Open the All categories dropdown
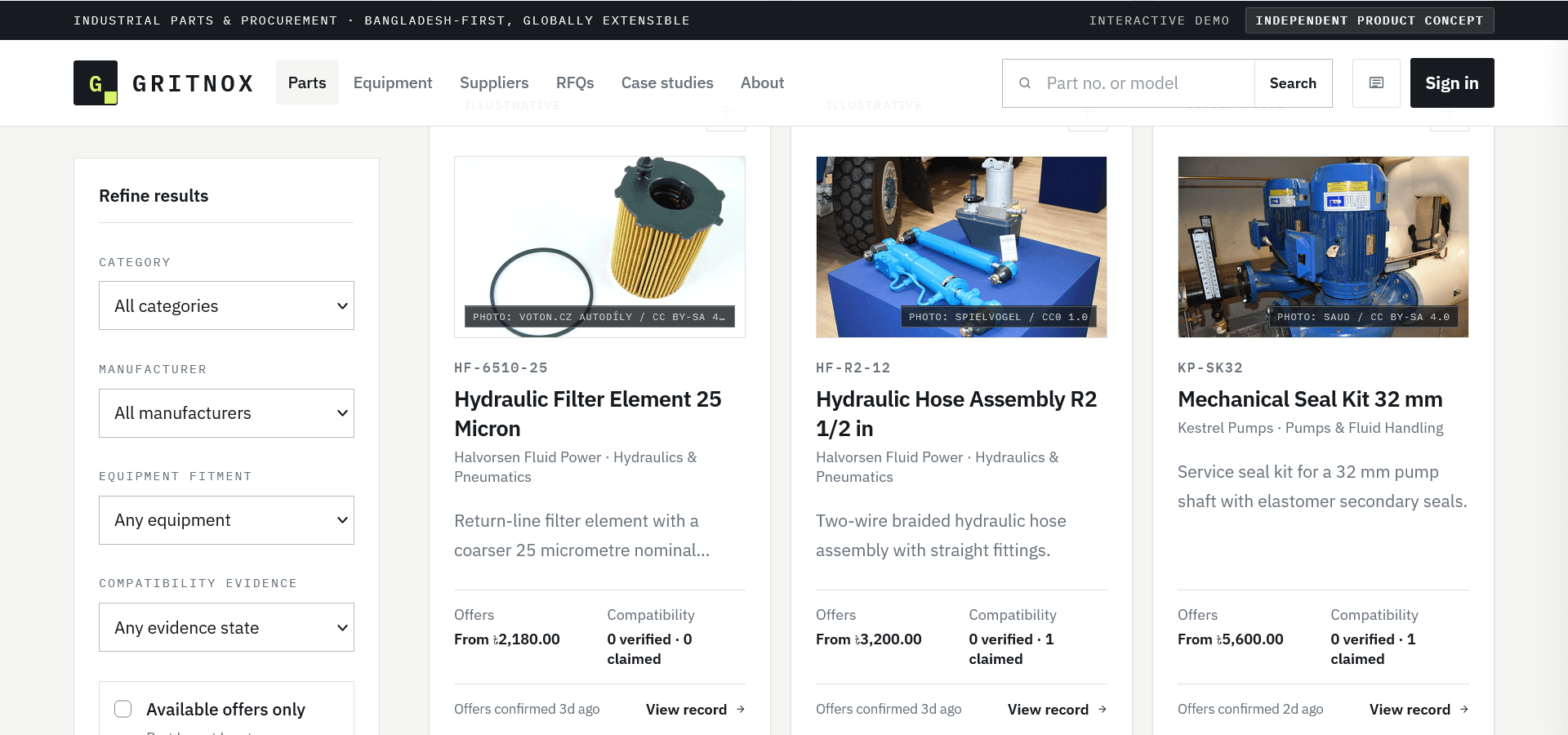 coord(226,305)
